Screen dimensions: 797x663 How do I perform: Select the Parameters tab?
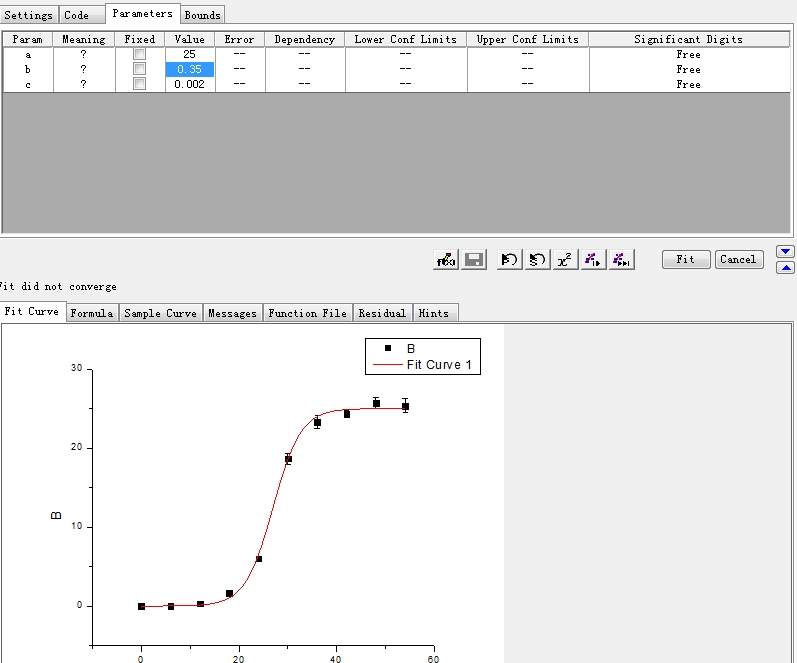tap(142, 13)
